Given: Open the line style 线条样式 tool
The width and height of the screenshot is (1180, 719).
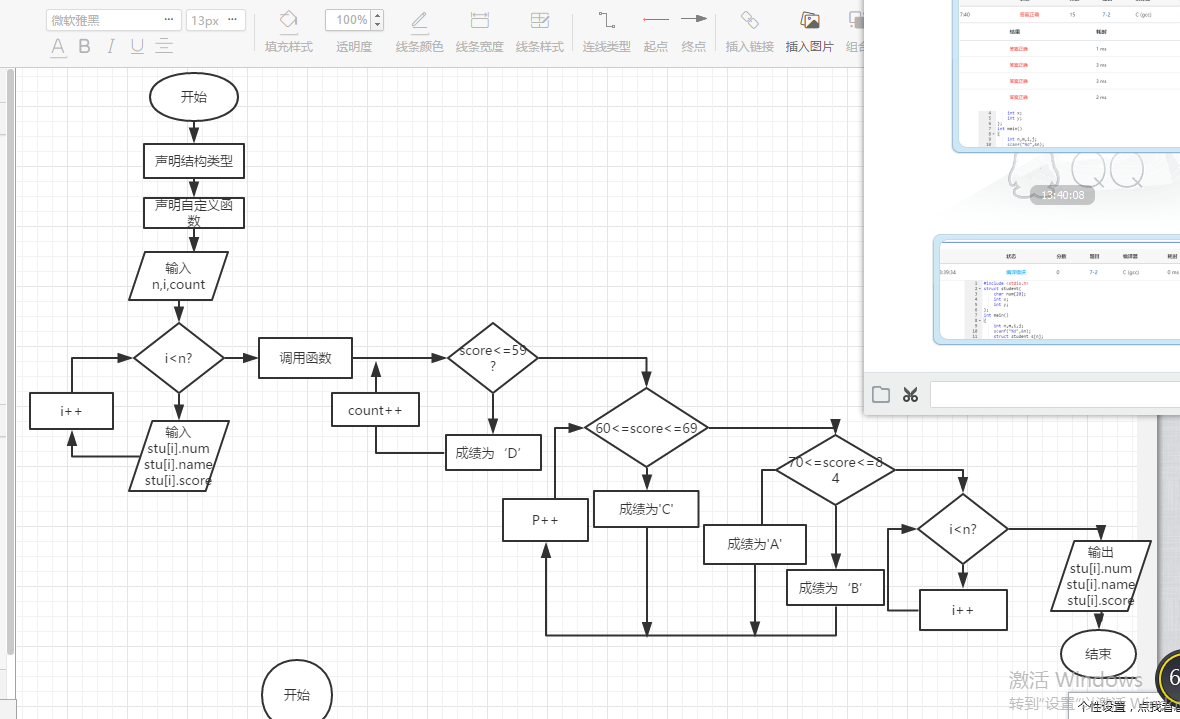Looking at the screenshot, I should (x=540, y=32).
